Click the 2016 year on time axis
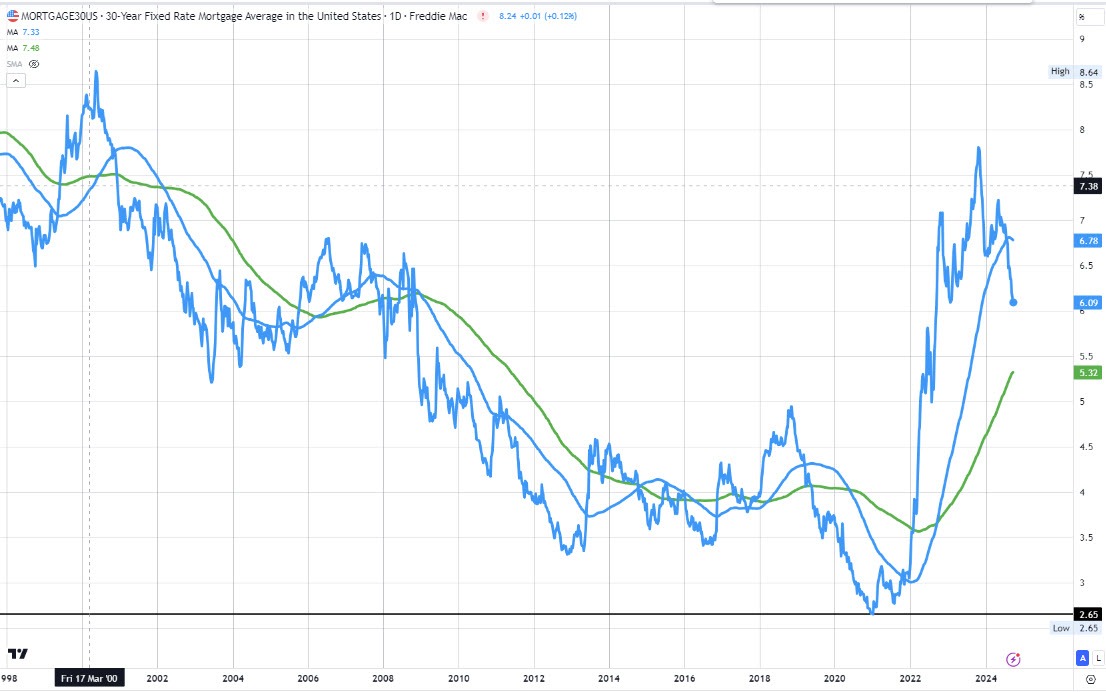 [684, 679]
